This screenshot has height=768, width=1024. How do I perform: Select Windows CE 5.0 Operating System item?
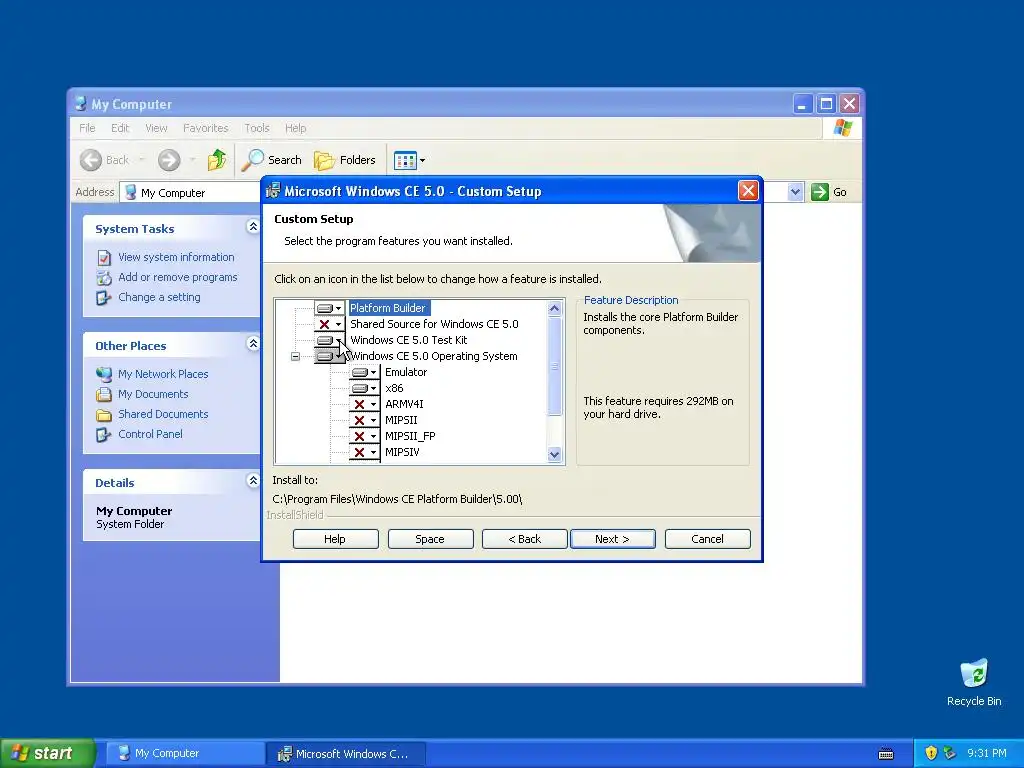coord(434,357)
